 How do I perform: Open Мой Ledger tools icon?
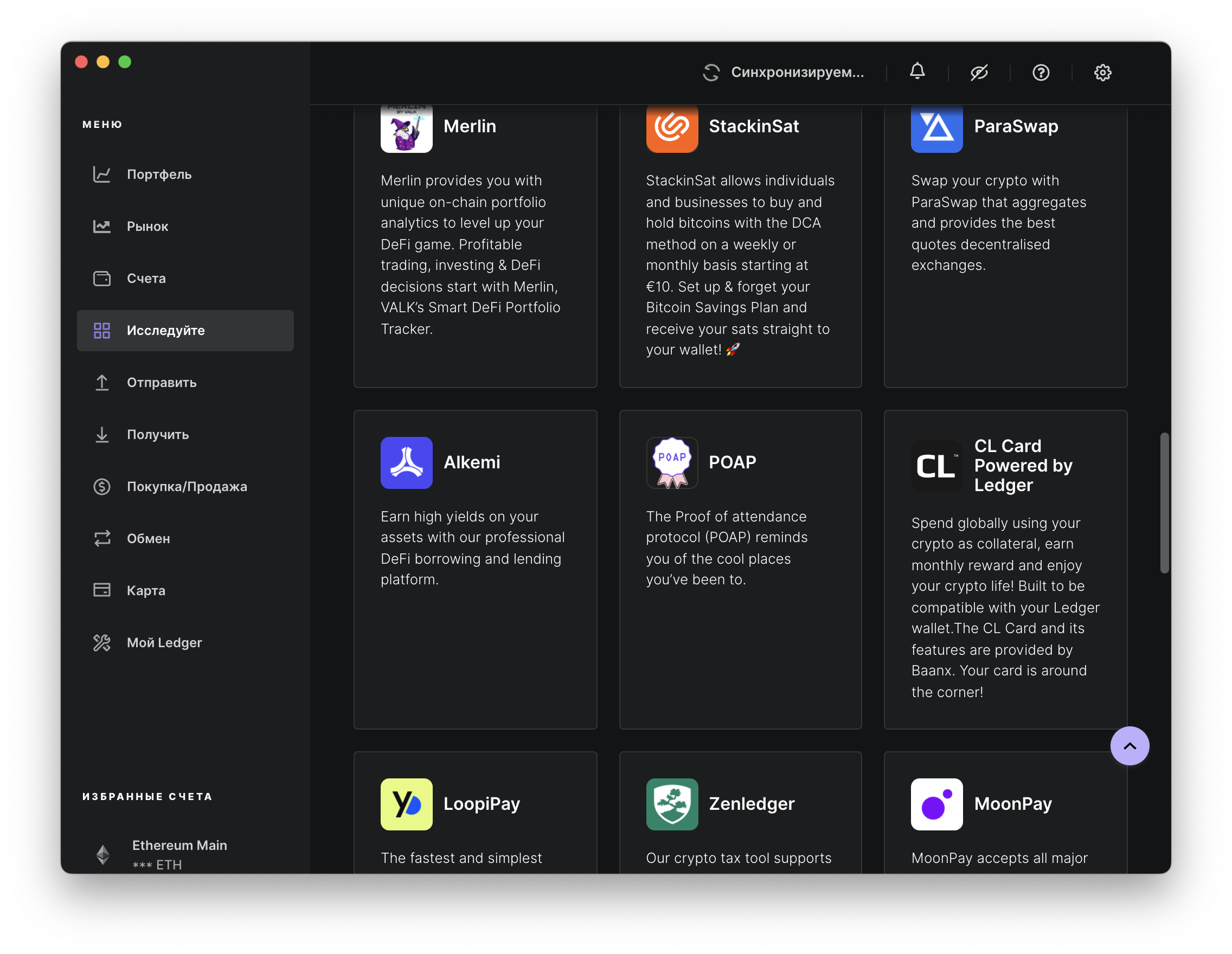tap(101, 643)
